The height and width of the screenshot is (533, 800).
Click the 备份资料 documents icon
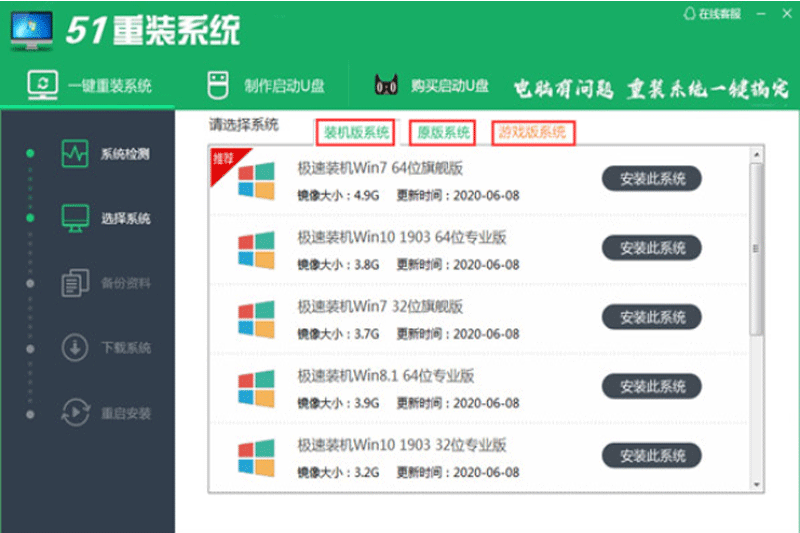[76, 283]
